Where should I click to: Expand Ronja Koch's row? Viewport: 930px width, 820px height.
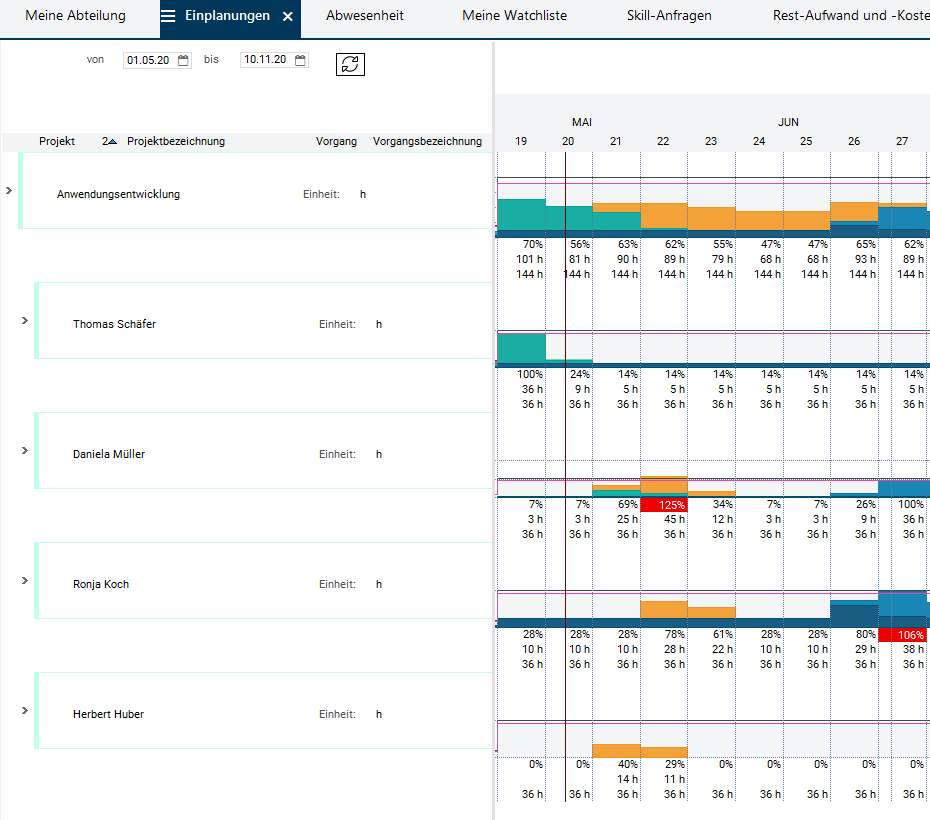(25, 580)
